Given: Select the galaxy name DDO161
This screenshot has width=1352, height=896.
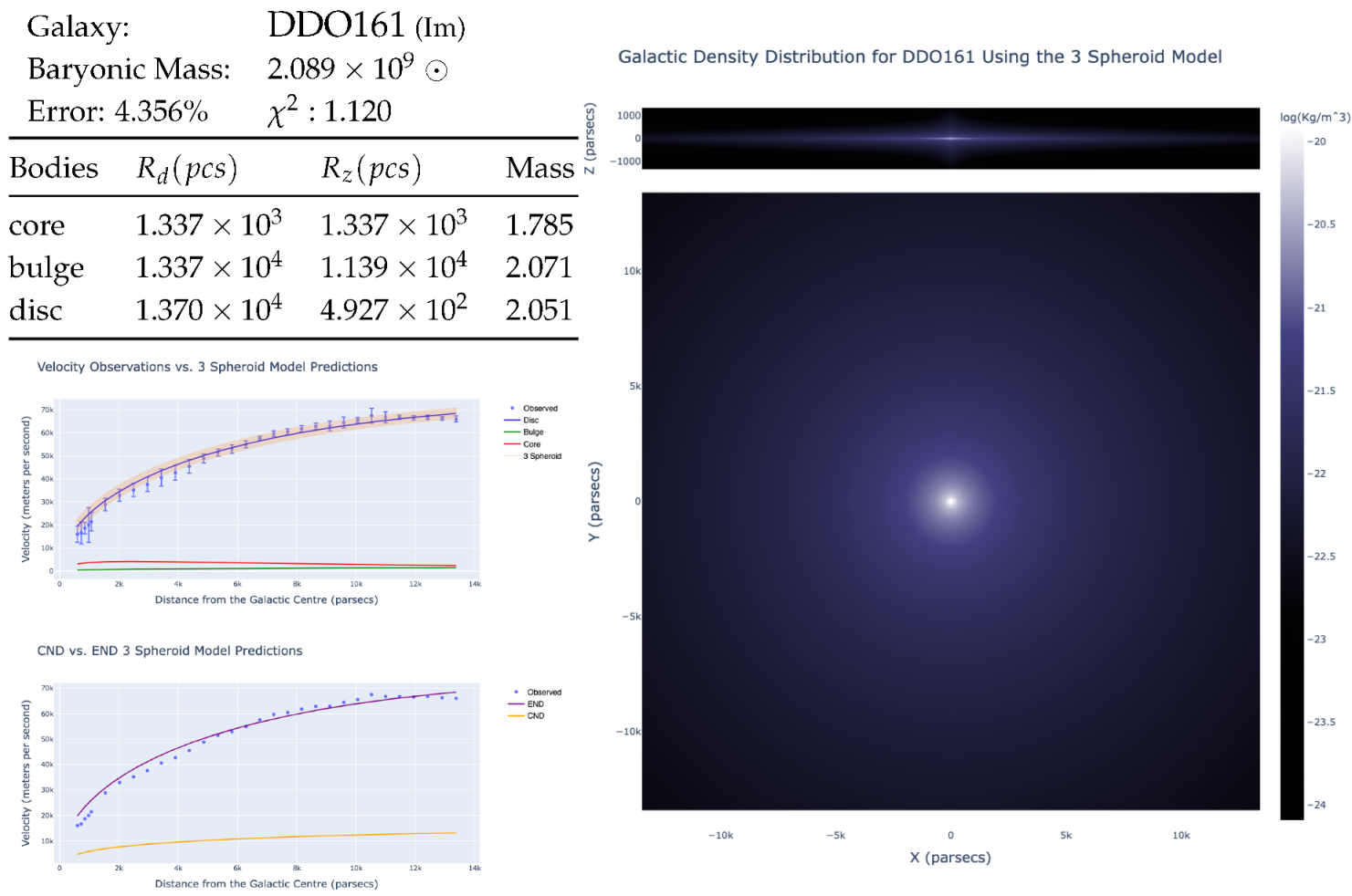Looking at the screenshot, I should (336, 26).
